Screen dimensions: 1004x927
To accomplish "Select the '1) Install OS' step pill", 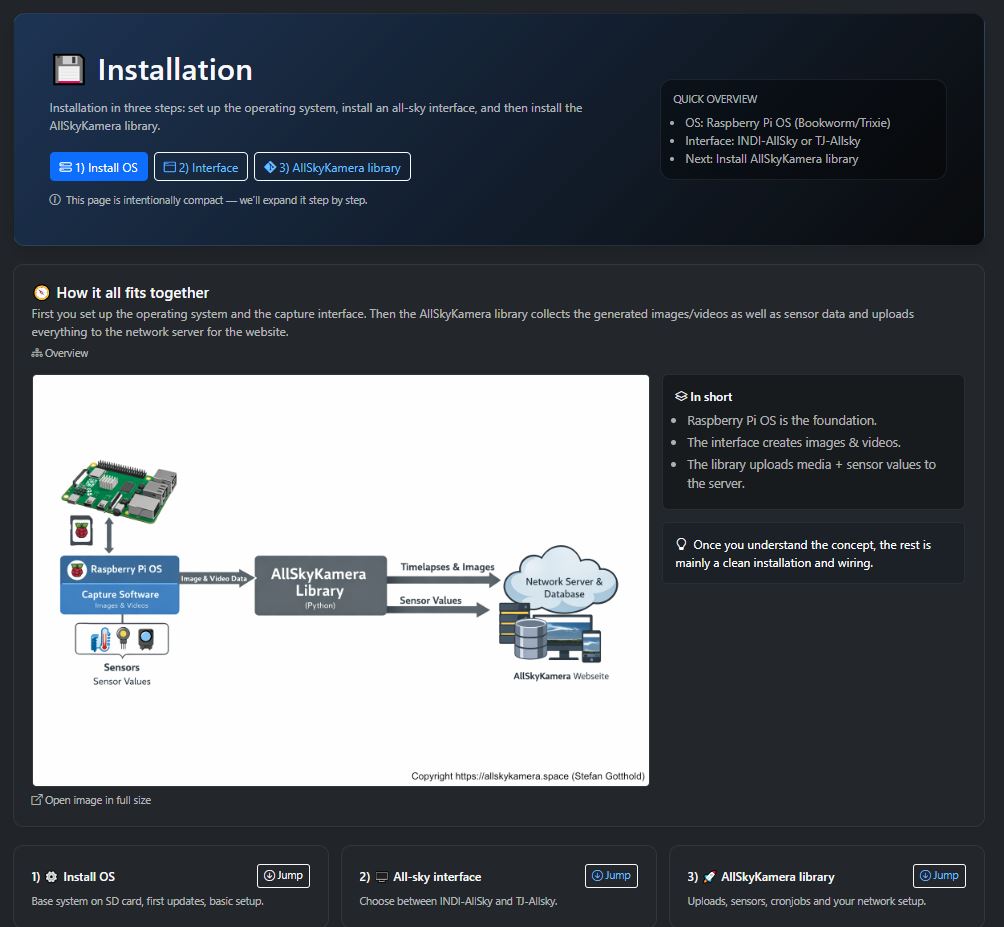I will tap(98, 166).
